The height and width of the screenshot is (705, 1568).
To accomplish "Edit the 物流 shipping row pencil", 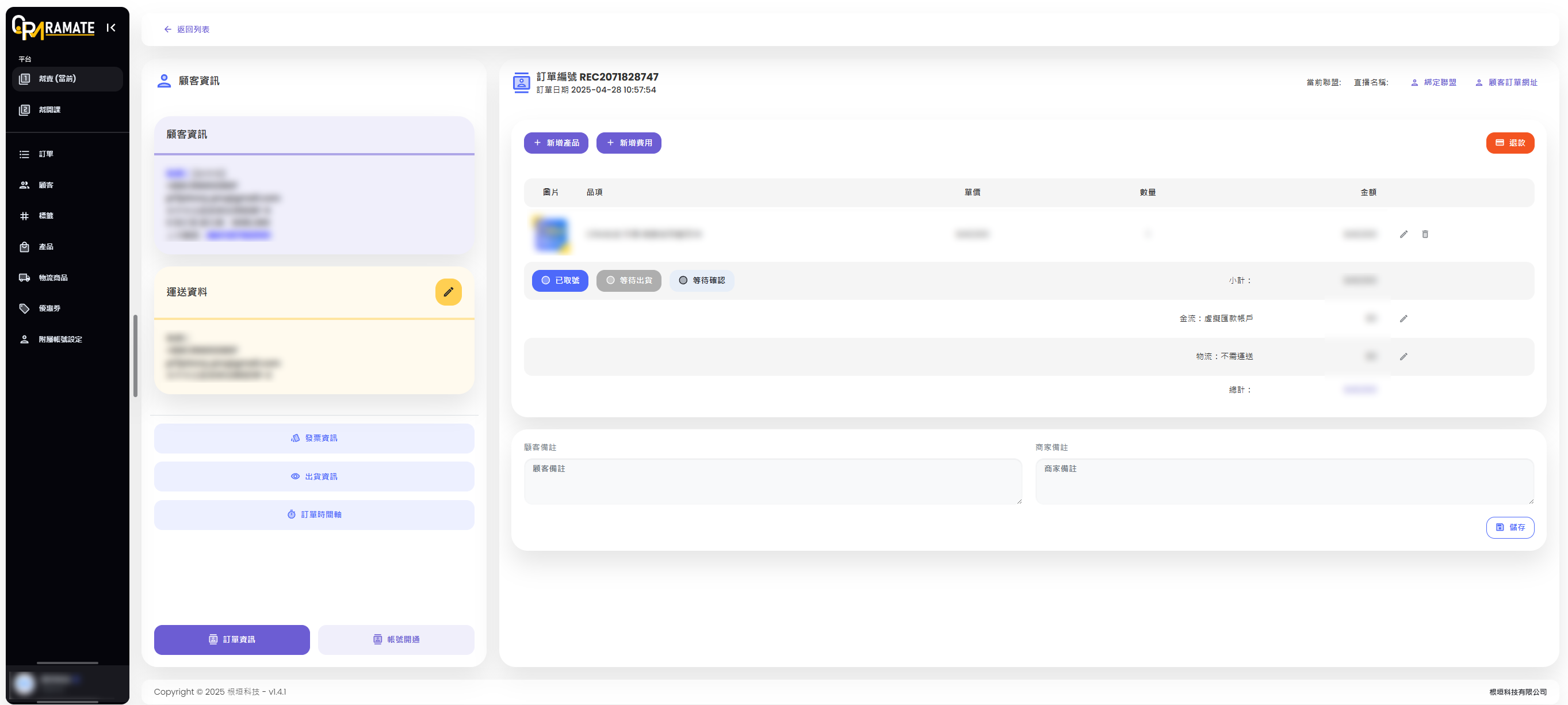I will coord(1403,356).
